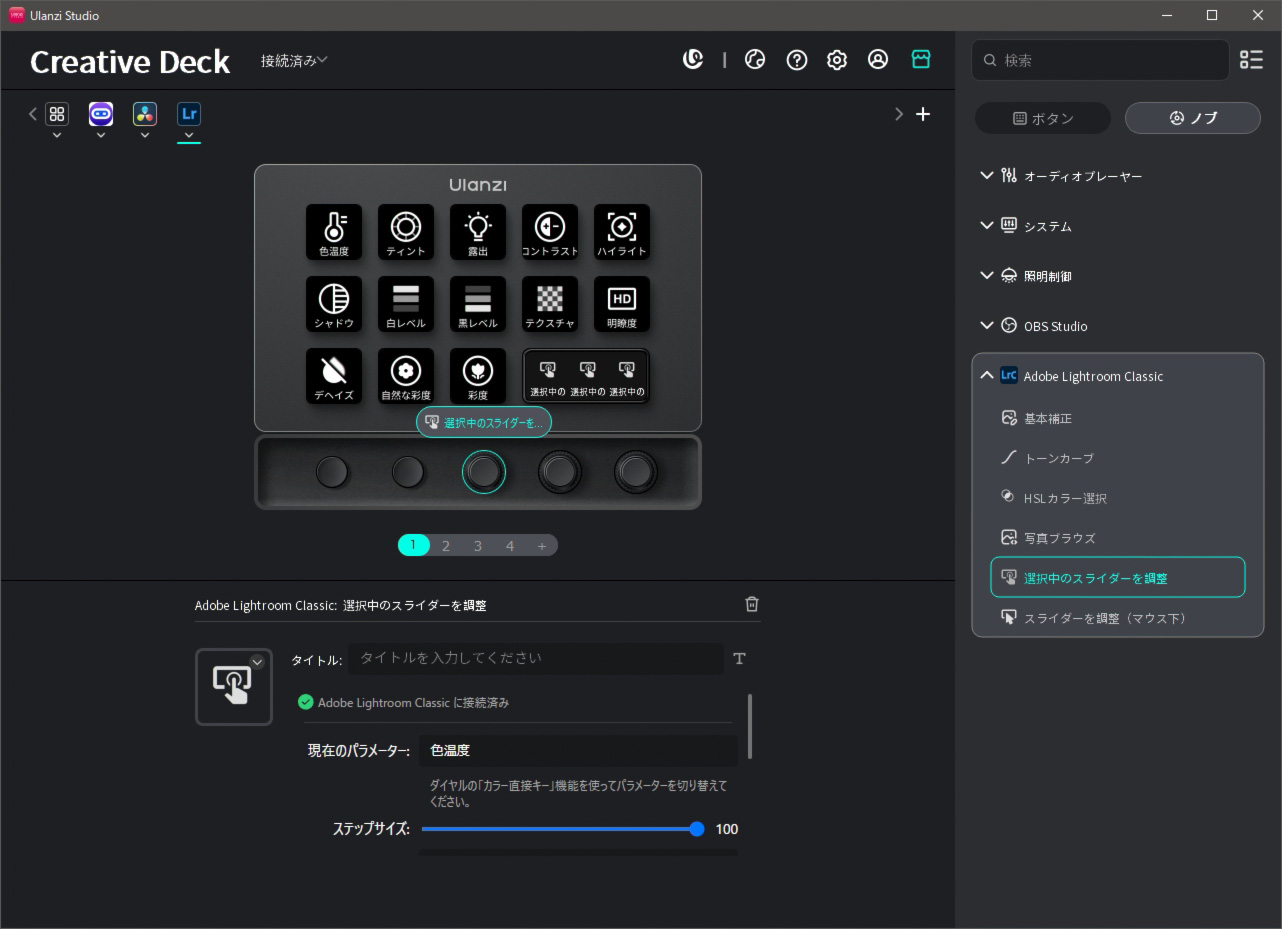Choose HSLカラー選択 action

(1118, 498)
